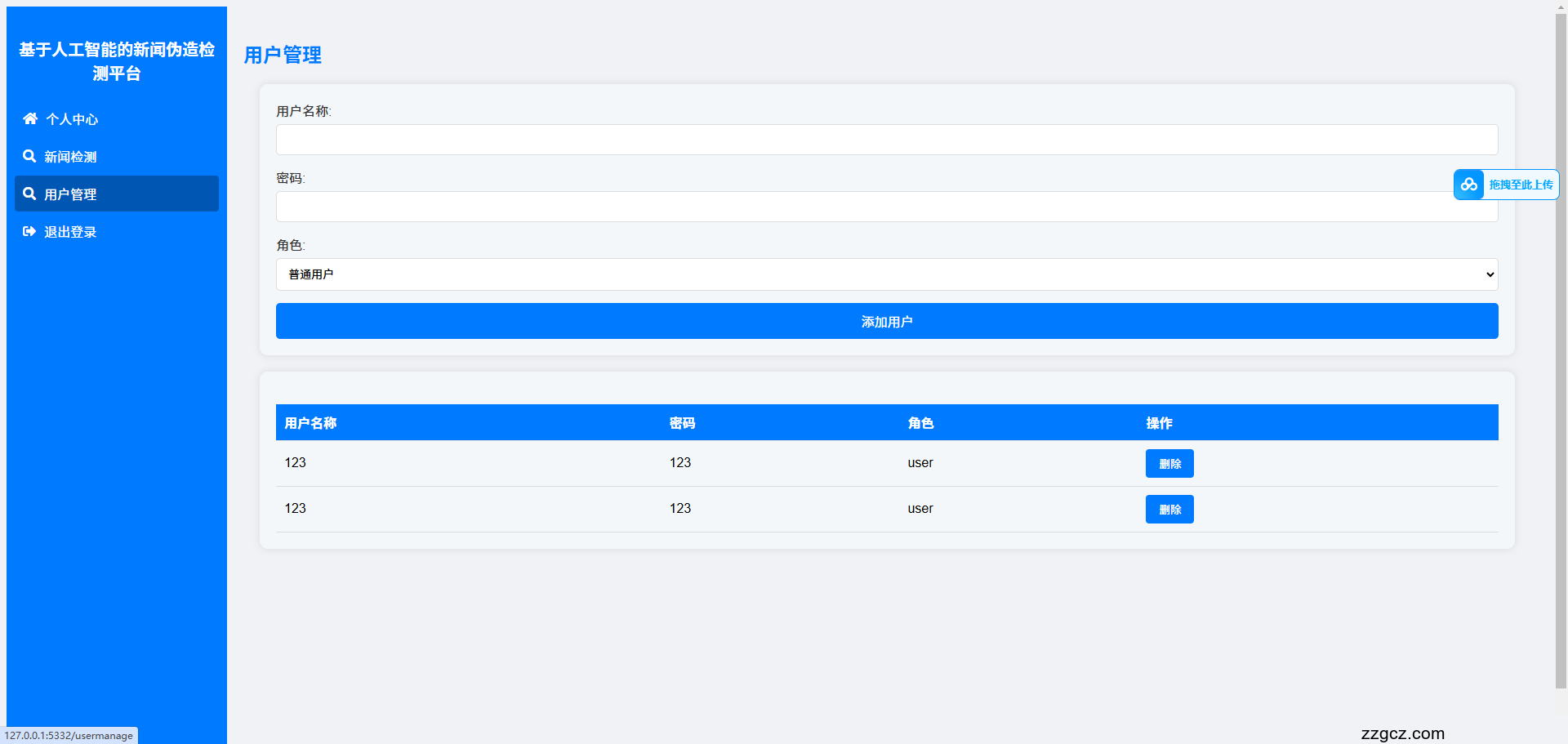The height and width of the screenshot is (744, 1568).
Task: Select 用户管理 in the sidebar
Action: [x=70, y=194]
